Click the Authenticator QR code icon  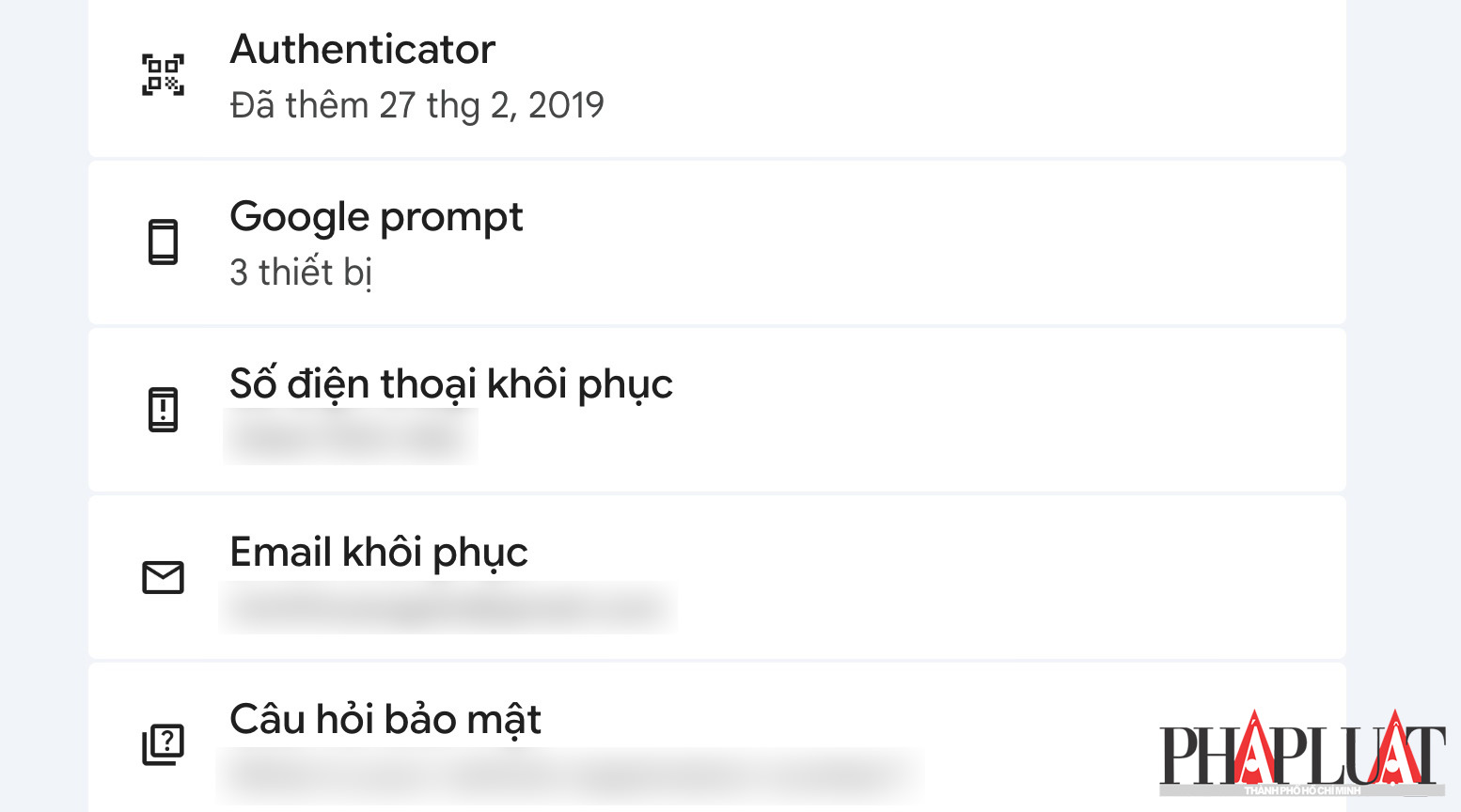[163, 75]
